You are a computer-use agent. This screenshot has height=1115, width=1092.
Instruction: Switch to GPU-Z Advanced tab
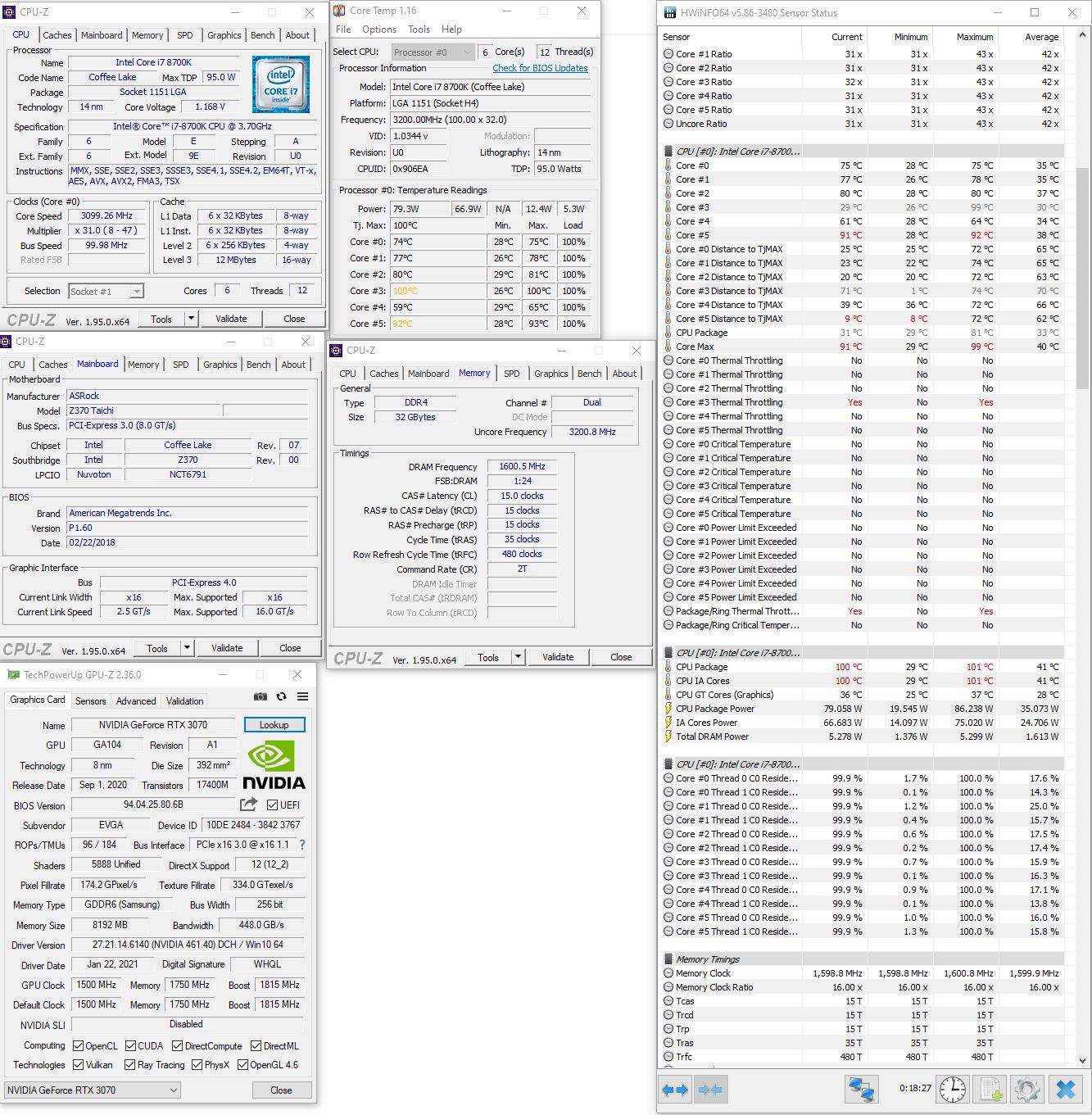coord(136,701)
